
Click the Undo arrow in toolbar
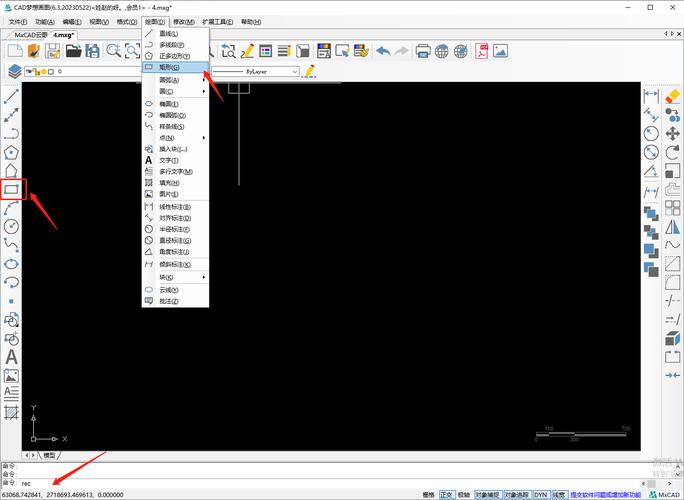[383, 50]
